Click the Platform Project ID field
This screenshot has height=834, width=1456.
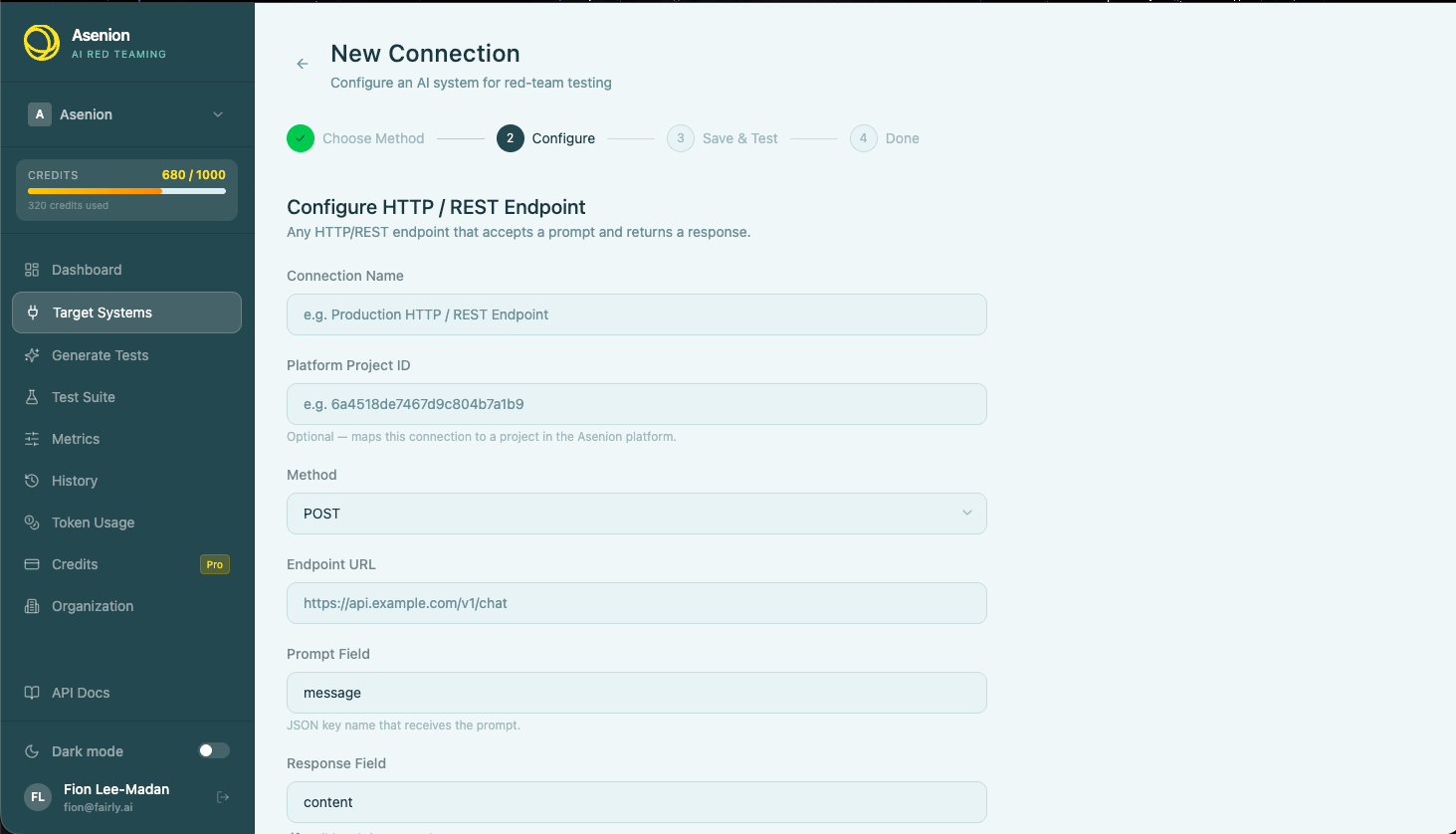pyautogui.click(x=637, y=404)
